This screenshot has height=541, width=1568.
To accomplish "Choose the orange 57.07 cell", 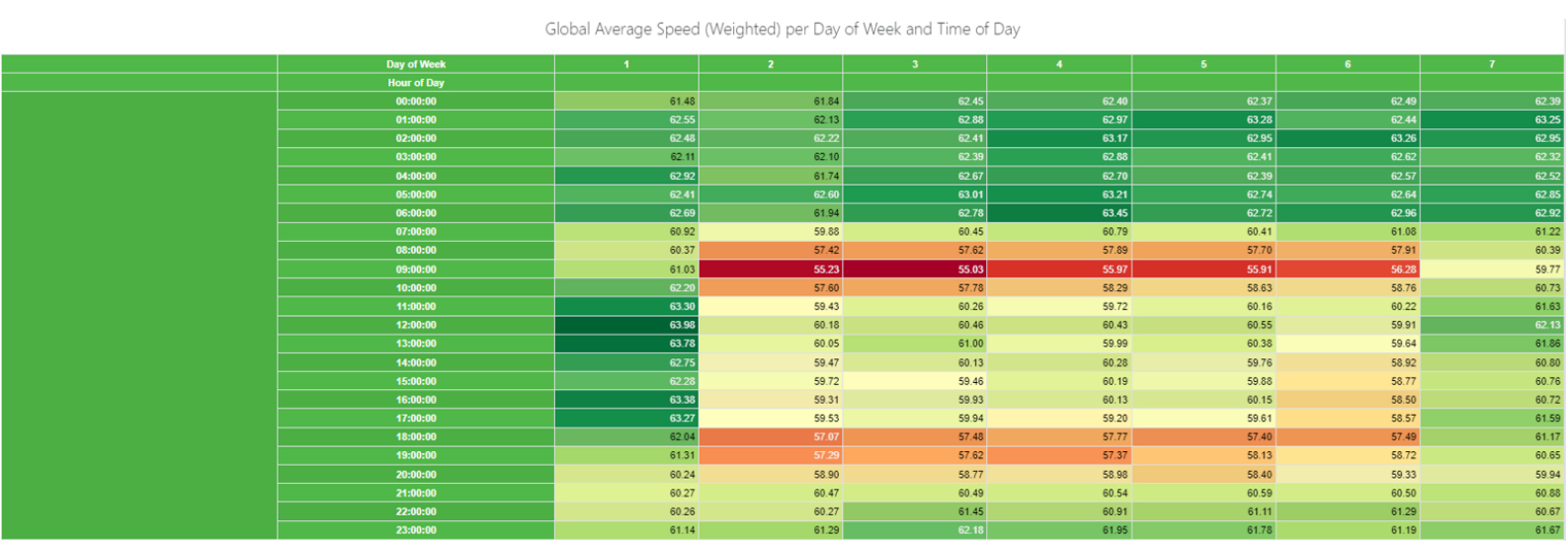I will pos(771,436).
